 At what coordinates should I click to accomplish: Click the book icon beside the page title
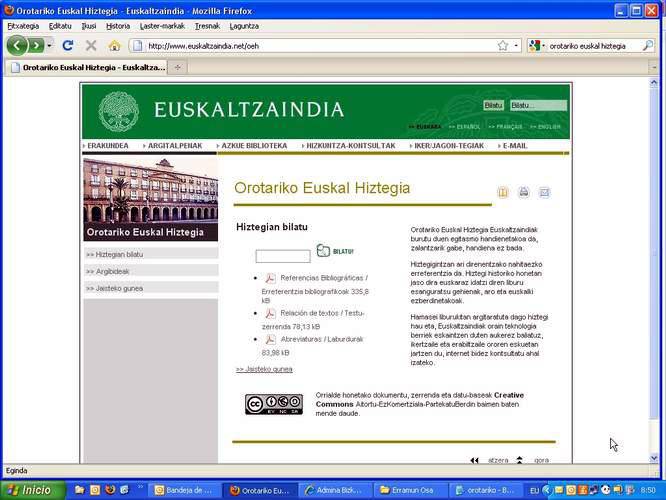pyautogui.click(x=503, y=192)
